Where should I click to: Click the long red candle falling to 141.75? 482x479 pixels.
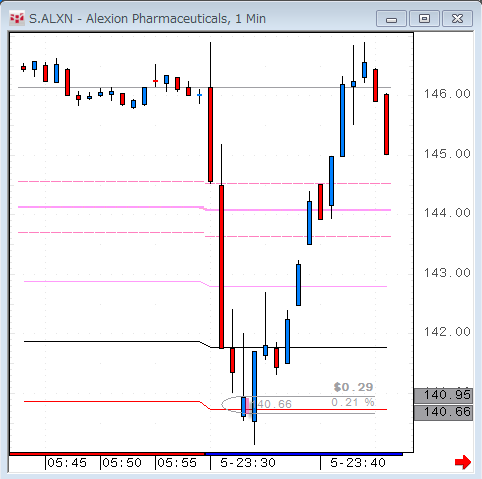221,267
